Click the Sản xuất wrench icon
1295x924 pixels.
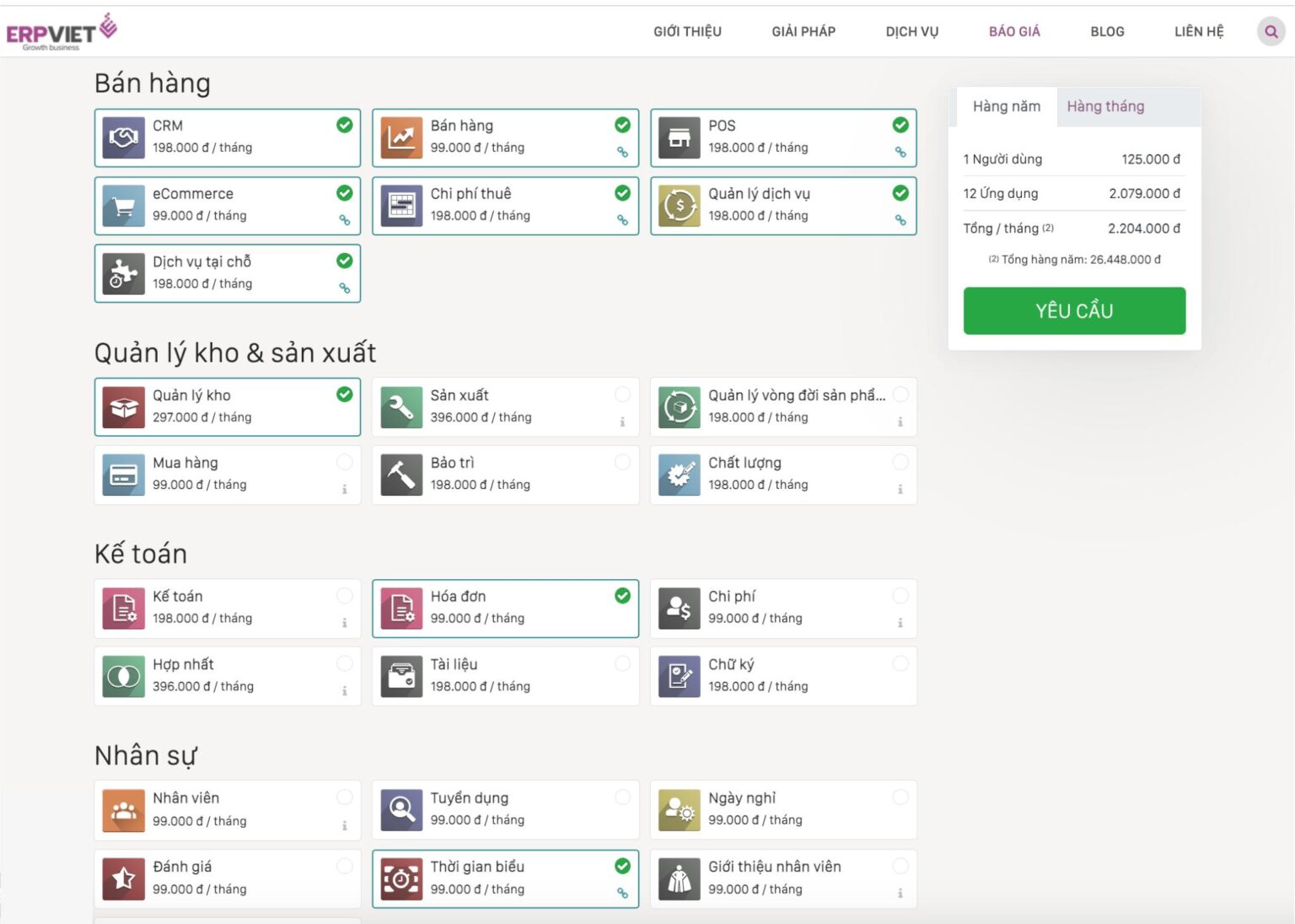pyautogui.click(x=401, y=407)
